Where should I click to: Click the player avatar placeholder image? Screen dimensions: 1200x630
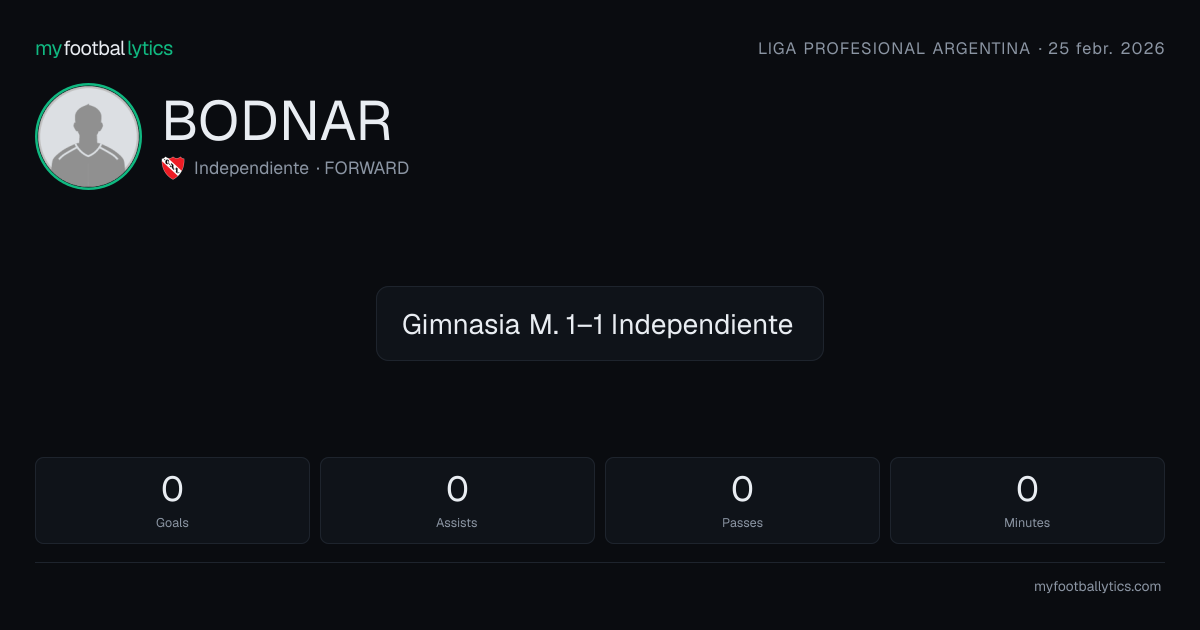click(x=88, y=136)
